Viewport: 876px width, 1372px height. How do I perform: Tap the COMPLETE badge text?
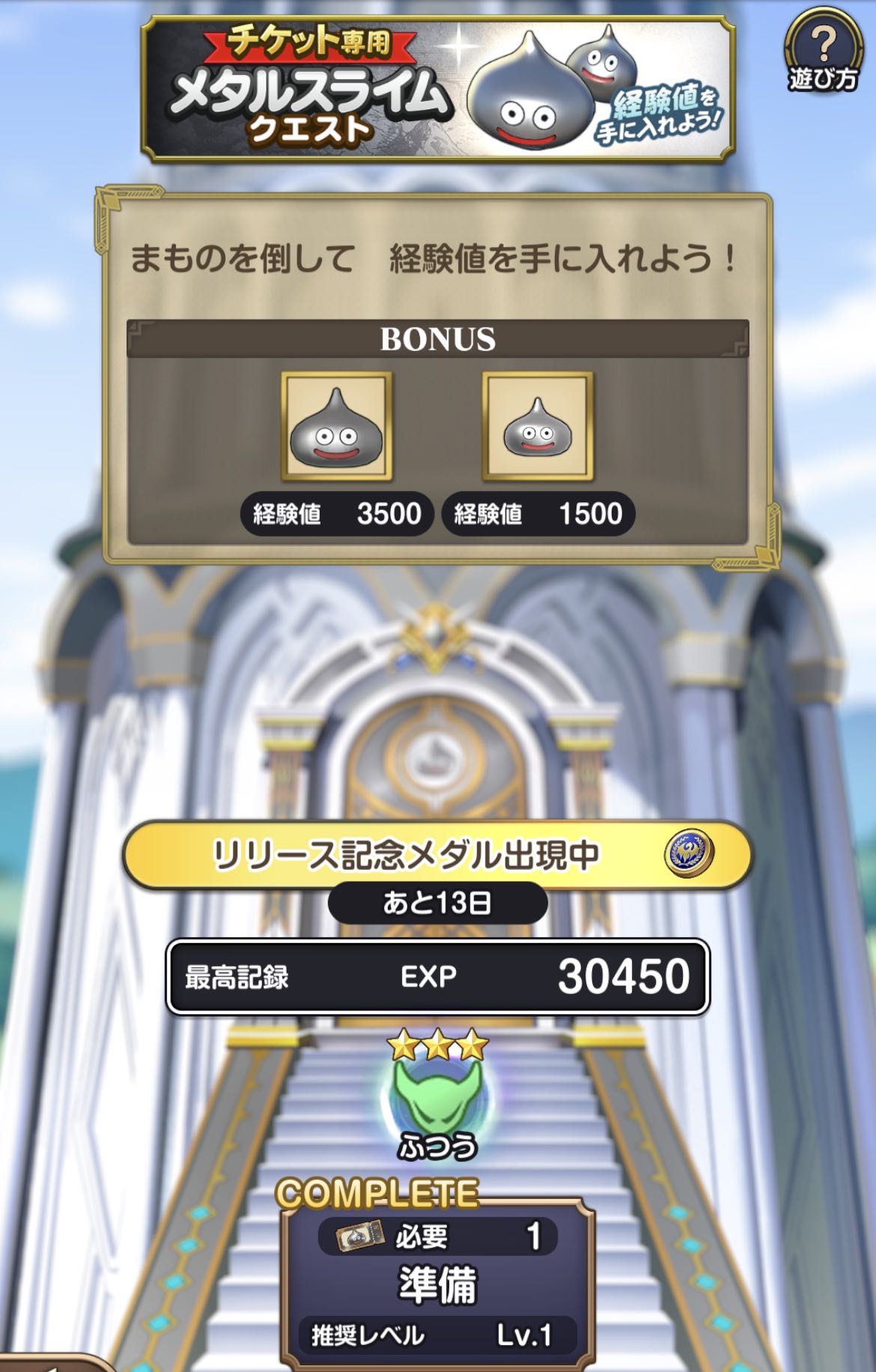click(377, 1194)
